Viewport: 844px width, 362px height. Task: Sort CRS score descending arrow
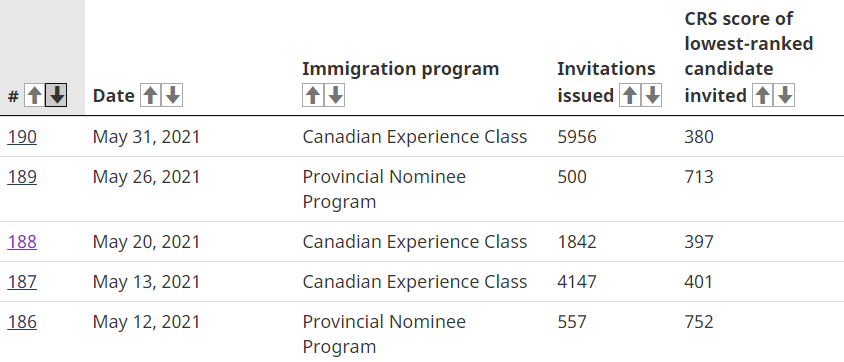pyautogui.click(x=784, y=96)
